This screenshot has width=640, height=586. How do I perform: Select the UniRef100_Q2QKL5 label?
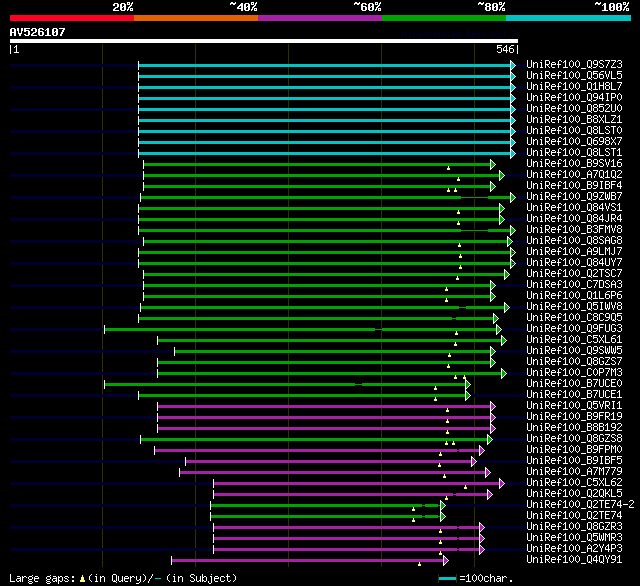[x=574, y=494]
